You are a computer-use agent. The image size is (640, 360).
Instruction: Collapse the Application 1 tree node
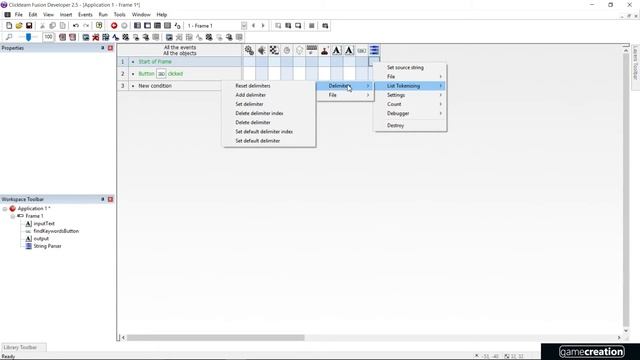(x=5, y=209)
